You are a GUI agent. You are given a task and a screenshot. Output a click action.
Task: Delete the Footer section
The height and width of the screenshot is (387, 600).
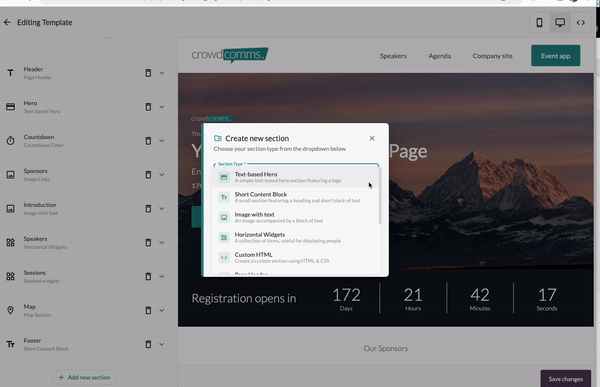[148, 344]
